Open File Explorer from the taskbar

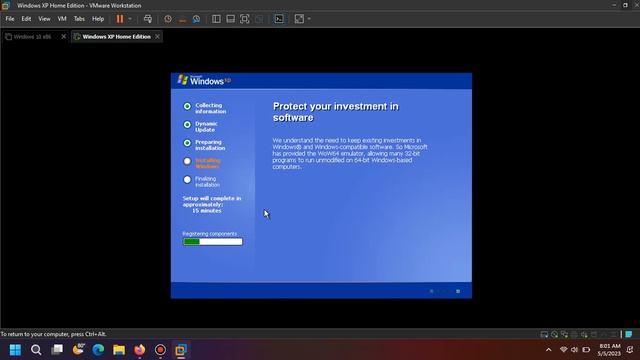pos(119,350)
